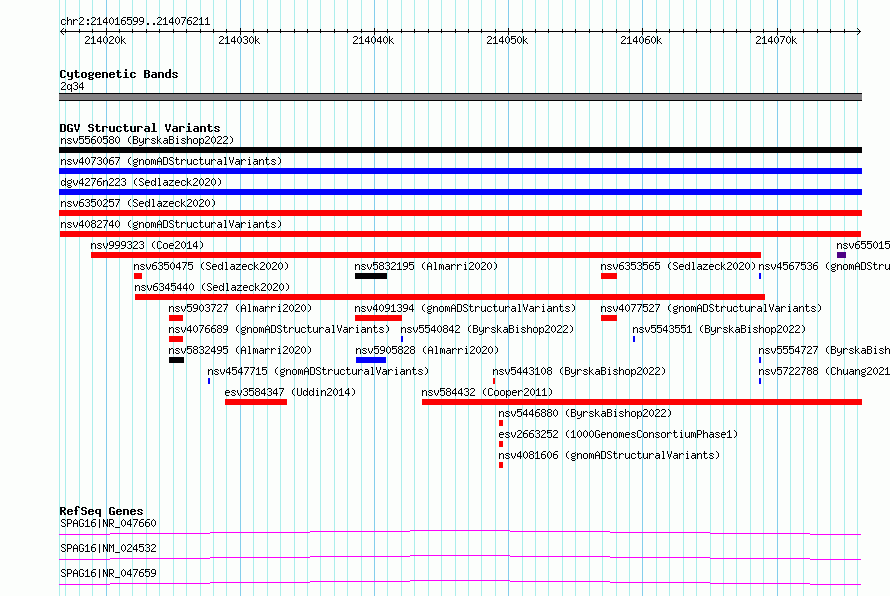Click nsv6350257 (Sedlazeck2020) label
The width and height of the screenshot is (890, 596).
click(x=138, y=203)
